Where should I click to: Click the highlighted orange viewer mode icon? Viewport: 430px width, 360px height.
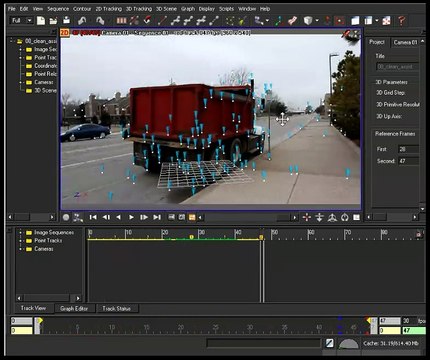[192, 217]
